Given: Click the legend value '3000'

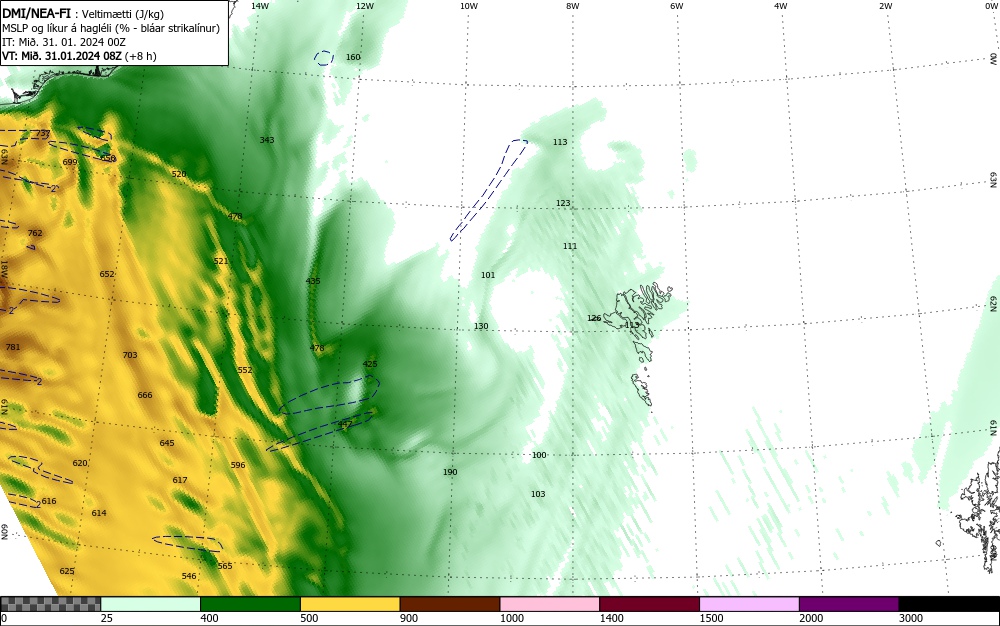Looking at the screenshot, I should tap(911, 618).
